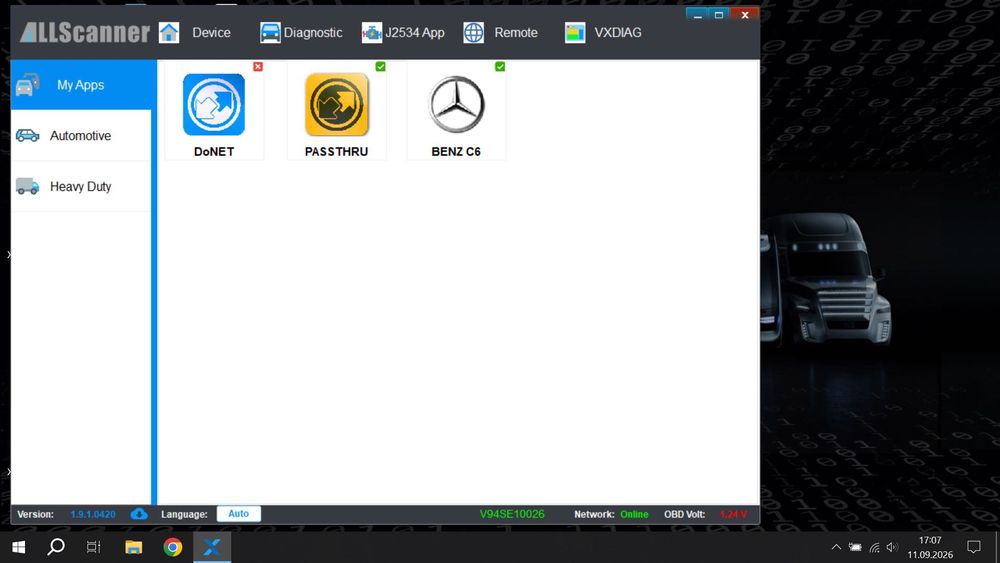The height and width of the screenshot is (563, 1000).
Task: Click the ALLScanner logo
Action: pos(84,33)
